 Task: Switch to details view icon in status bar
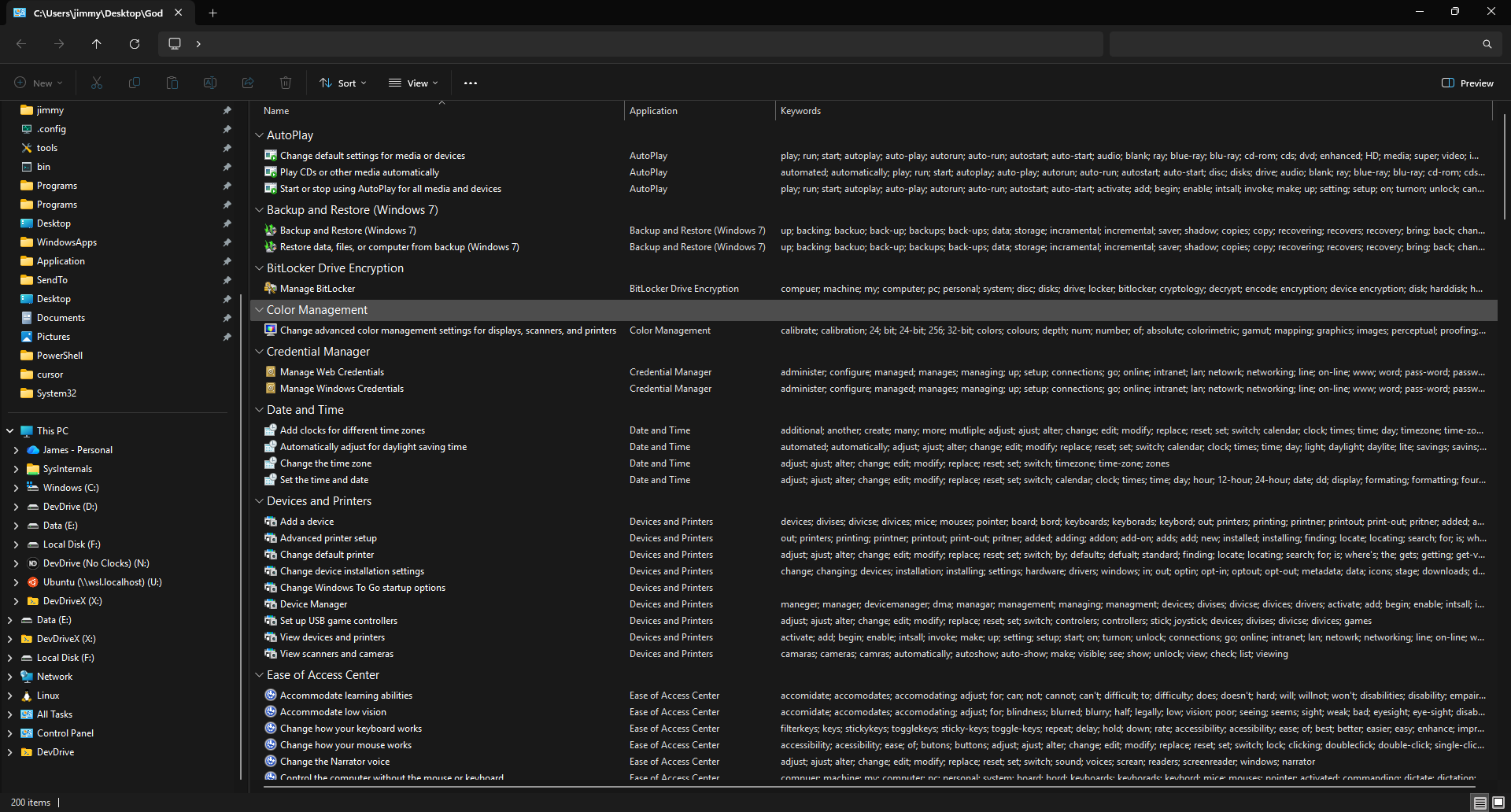click(x=1480, y=803)
